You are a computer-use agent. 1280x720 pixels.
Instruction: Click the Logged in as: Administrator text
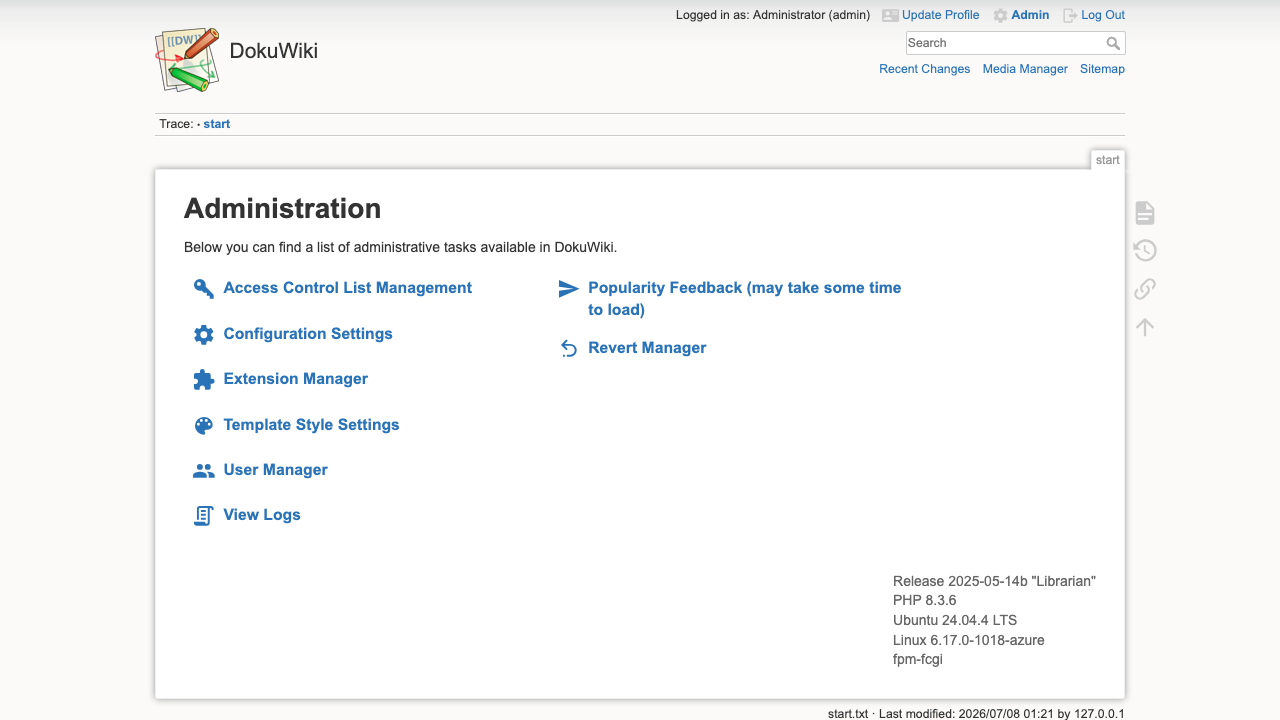(x=772, y=15)
